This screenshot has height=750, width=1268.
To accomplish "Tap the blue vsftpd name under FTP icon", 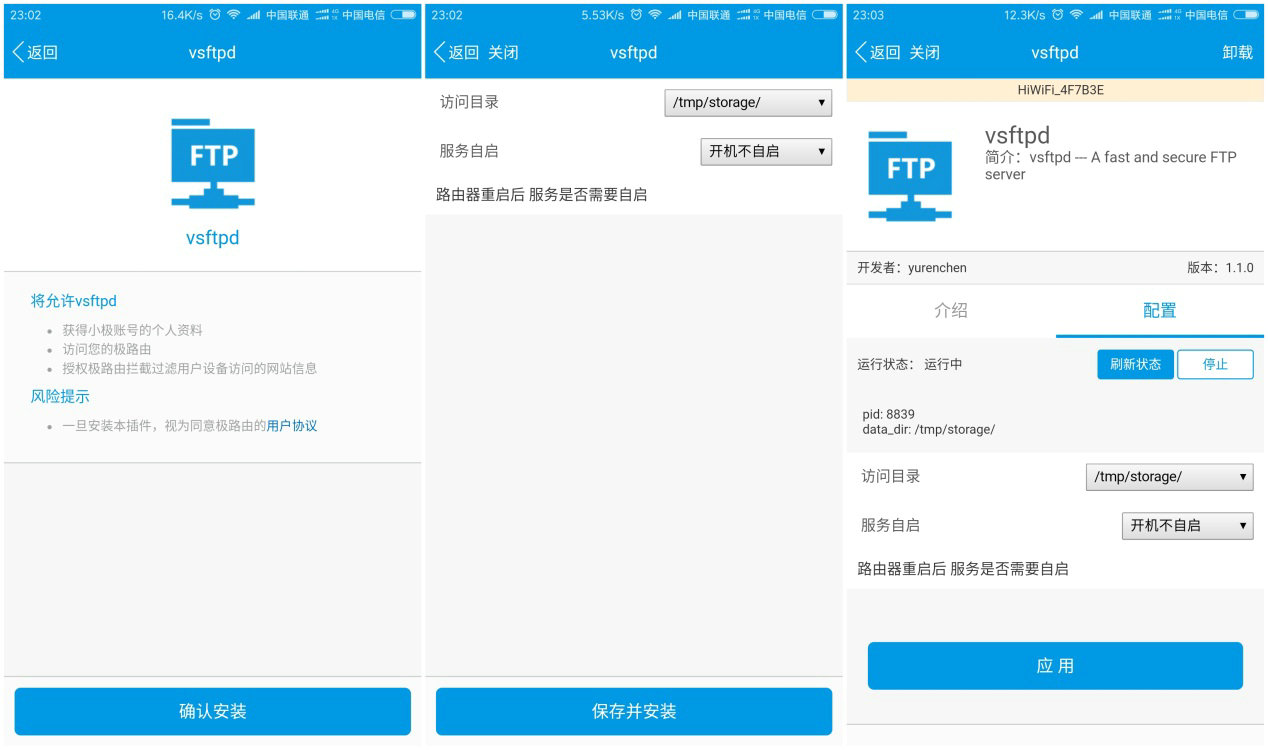I will [213, 238].
